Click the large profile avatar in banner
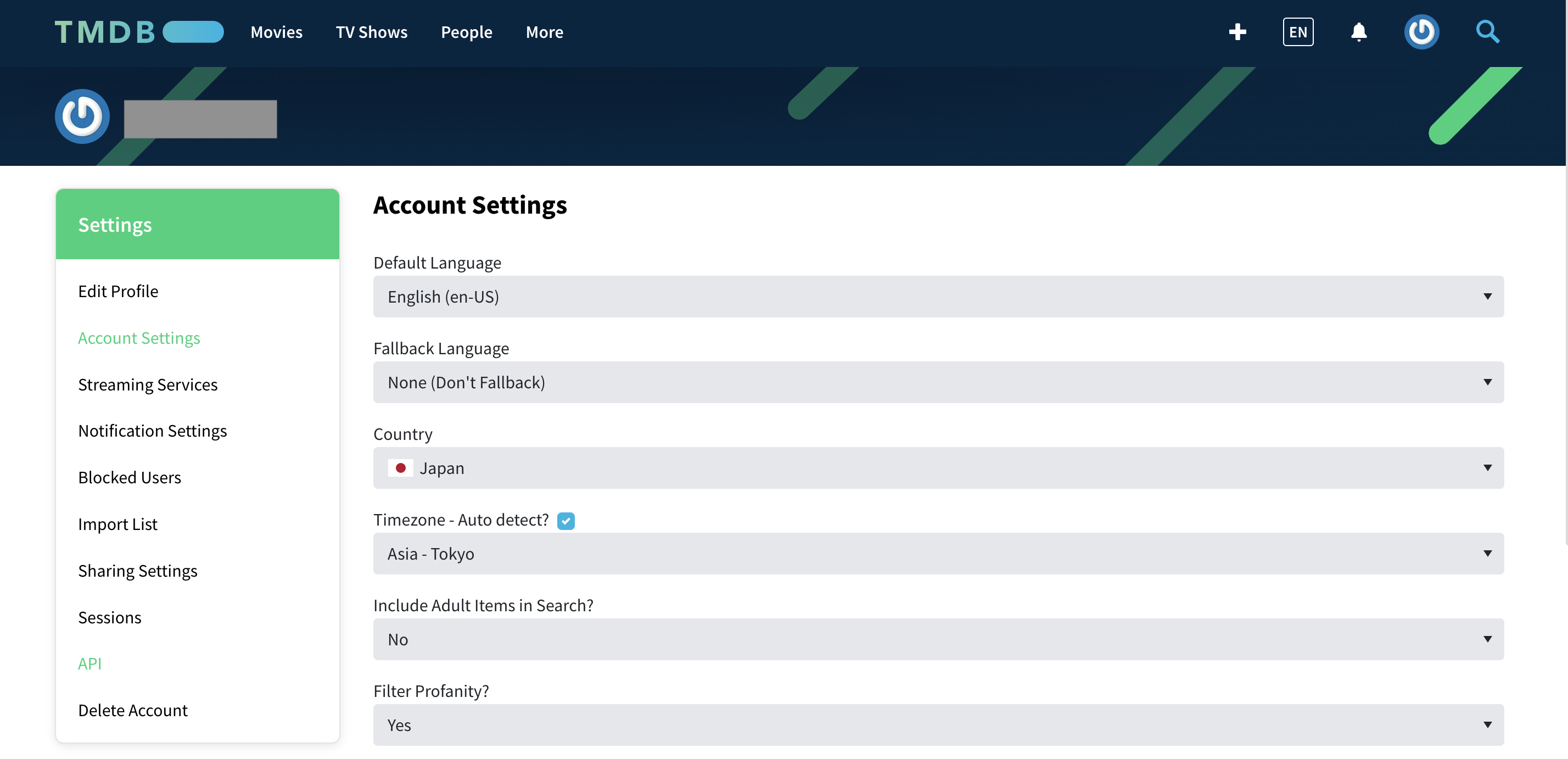This screenshot has height=759, width=1568. tap(82, 116)
